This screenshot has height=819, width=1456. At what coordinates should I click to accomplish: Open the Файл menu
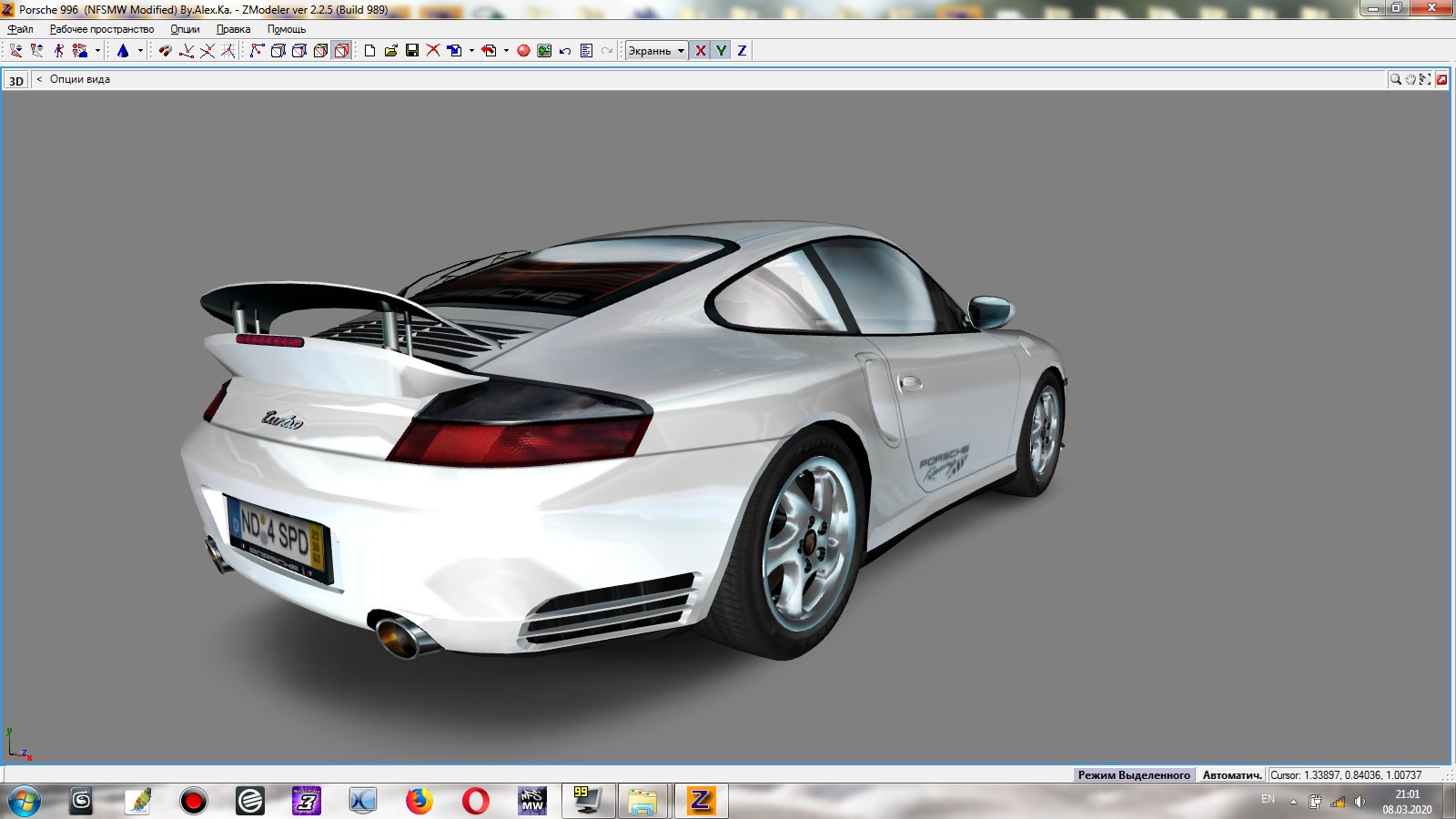click(x=20, y=29)
